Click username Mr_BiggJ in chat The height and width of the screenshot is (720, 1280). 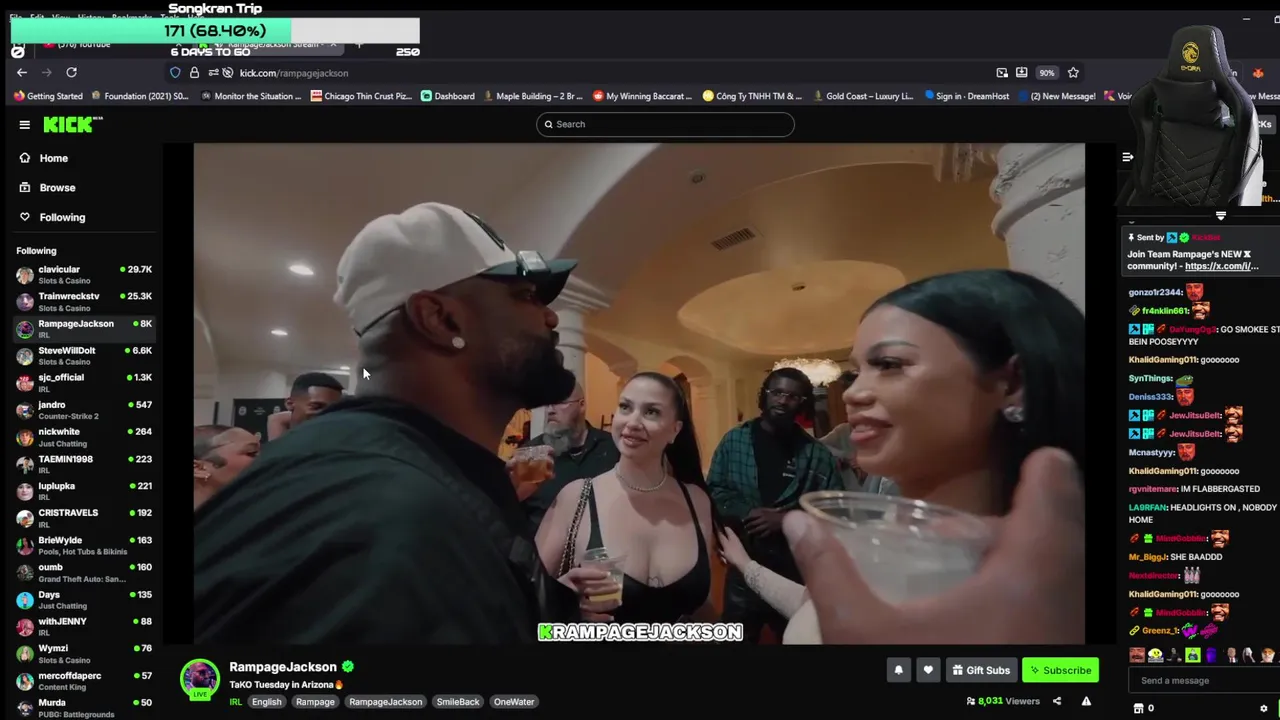pyautogui.click(x=1147, y=557)
